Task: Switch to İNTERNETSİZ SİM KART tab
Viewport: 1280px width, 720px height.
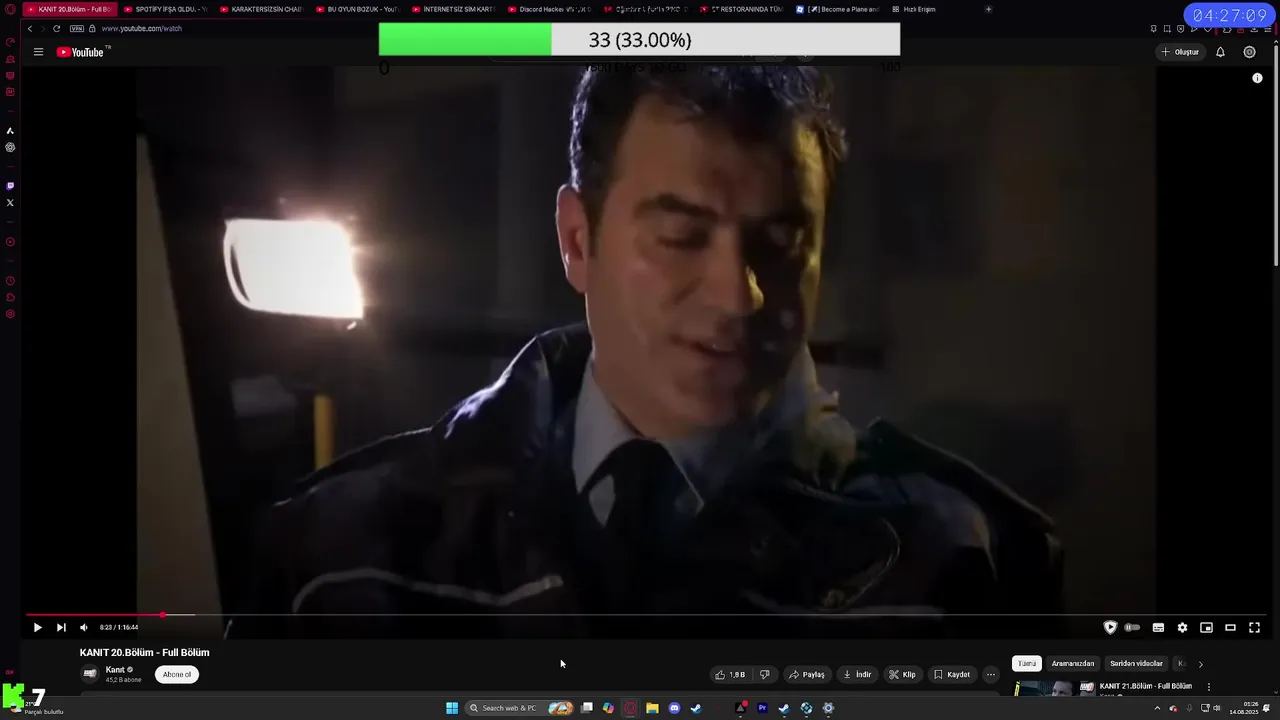Action: click(x=453, y=9)
